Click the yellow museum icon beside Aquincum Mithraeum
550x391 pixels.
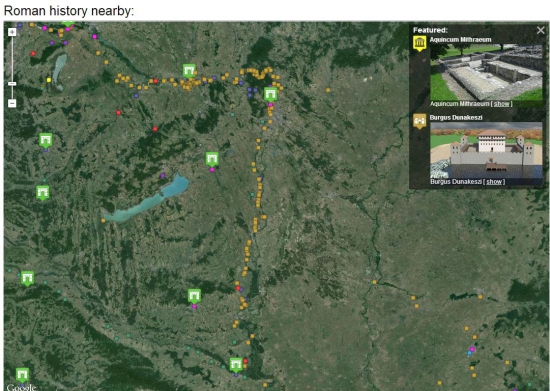[420, 43]
